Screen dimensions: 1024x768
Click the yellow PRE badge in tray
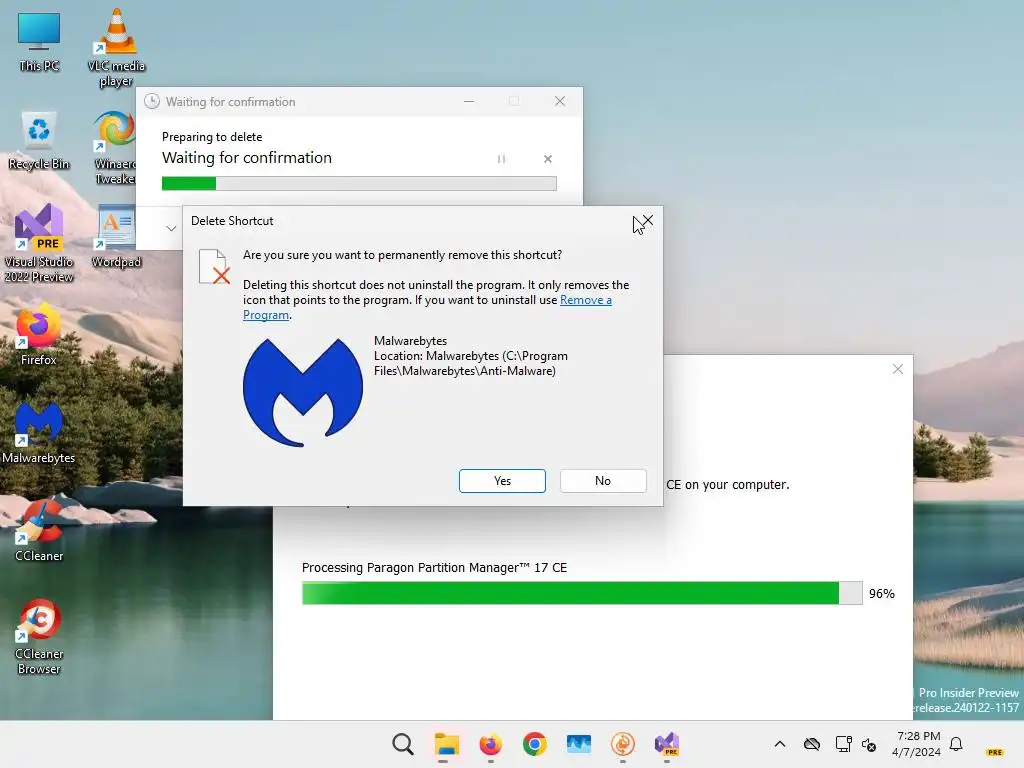tap(995, 752)
